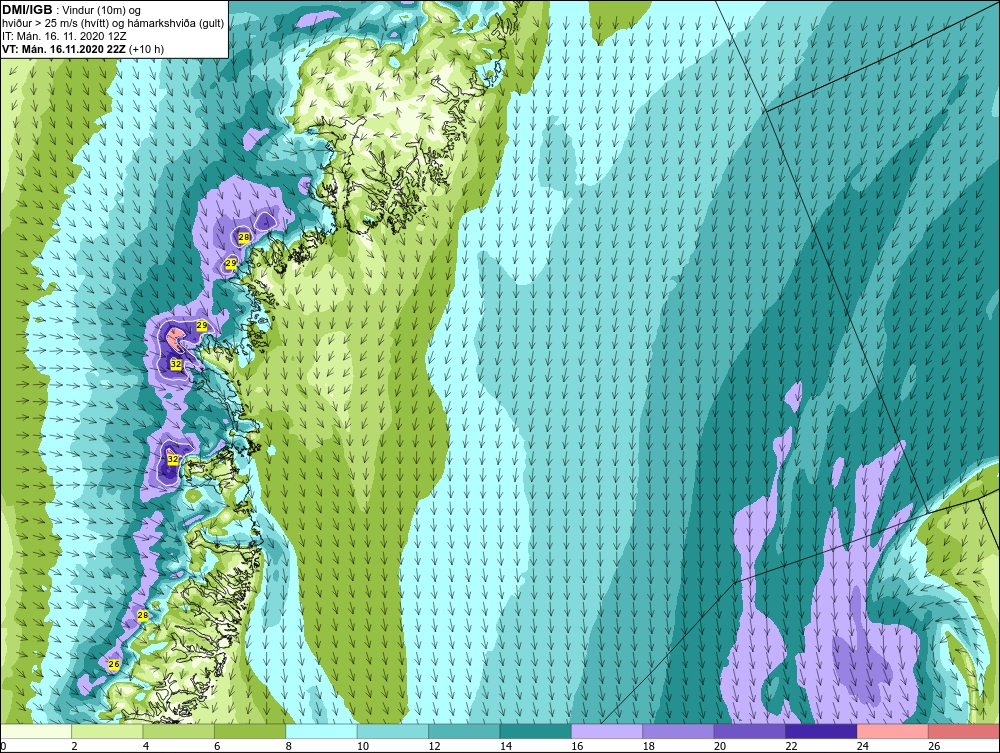
Task: Click the legend number 10
Action: point(363,746)
